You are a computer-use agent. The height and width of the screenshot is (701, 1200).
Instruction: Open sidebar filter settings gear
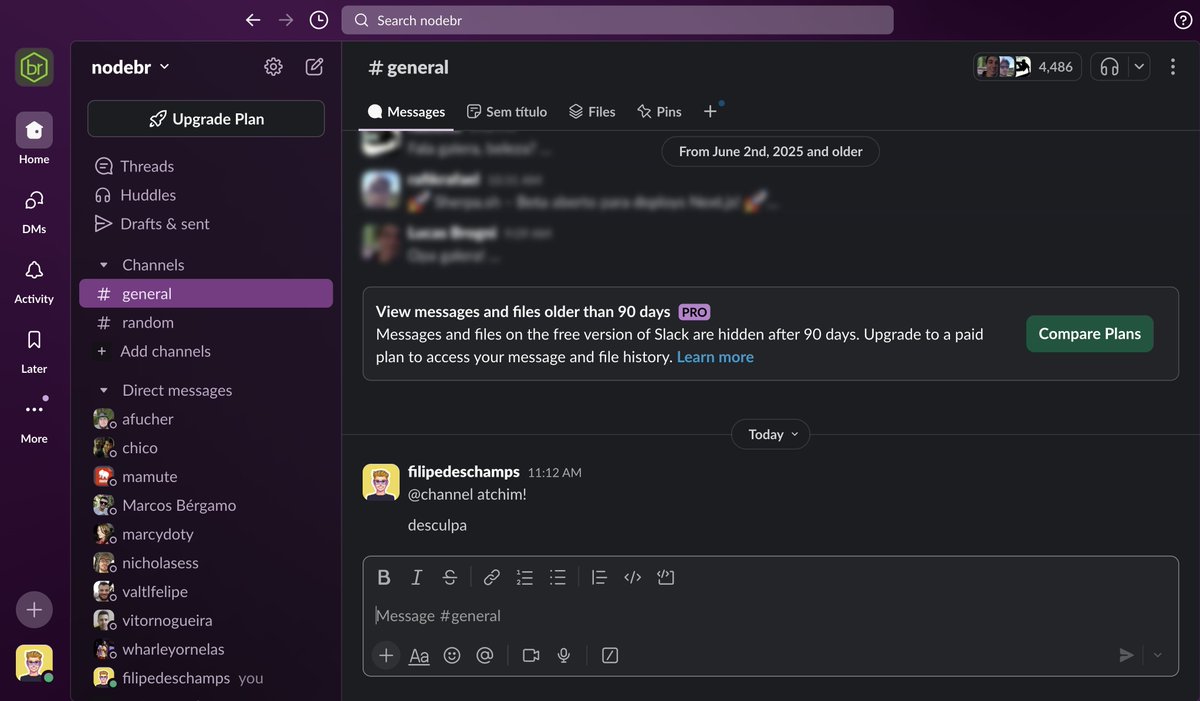click(273, 67)
